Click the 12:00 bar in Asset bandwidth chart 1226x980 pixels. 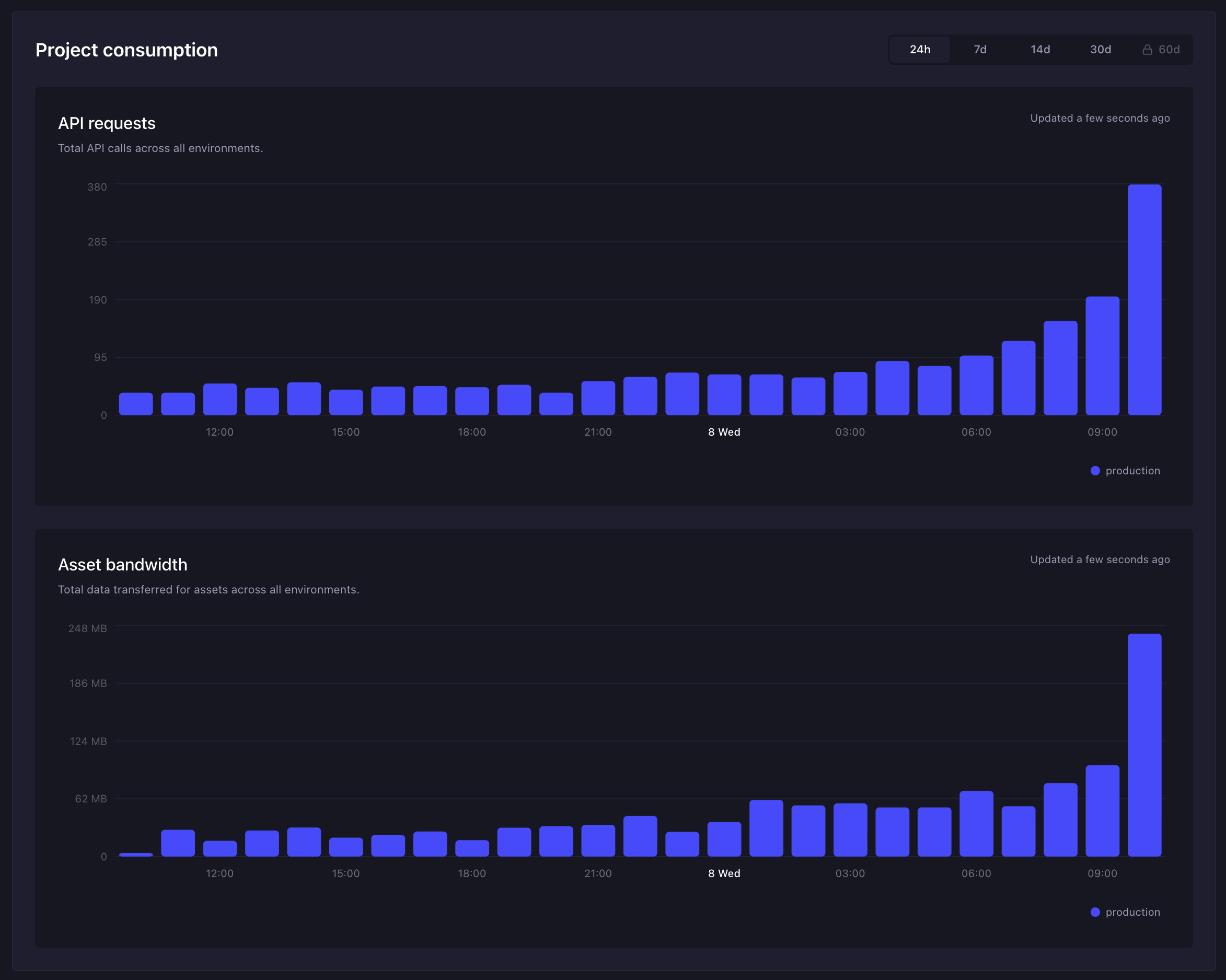(x=219, y=848)
